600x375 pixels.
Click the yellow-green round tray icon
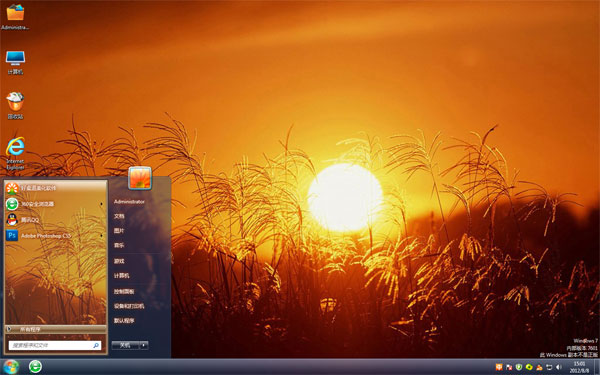[529, 367]
